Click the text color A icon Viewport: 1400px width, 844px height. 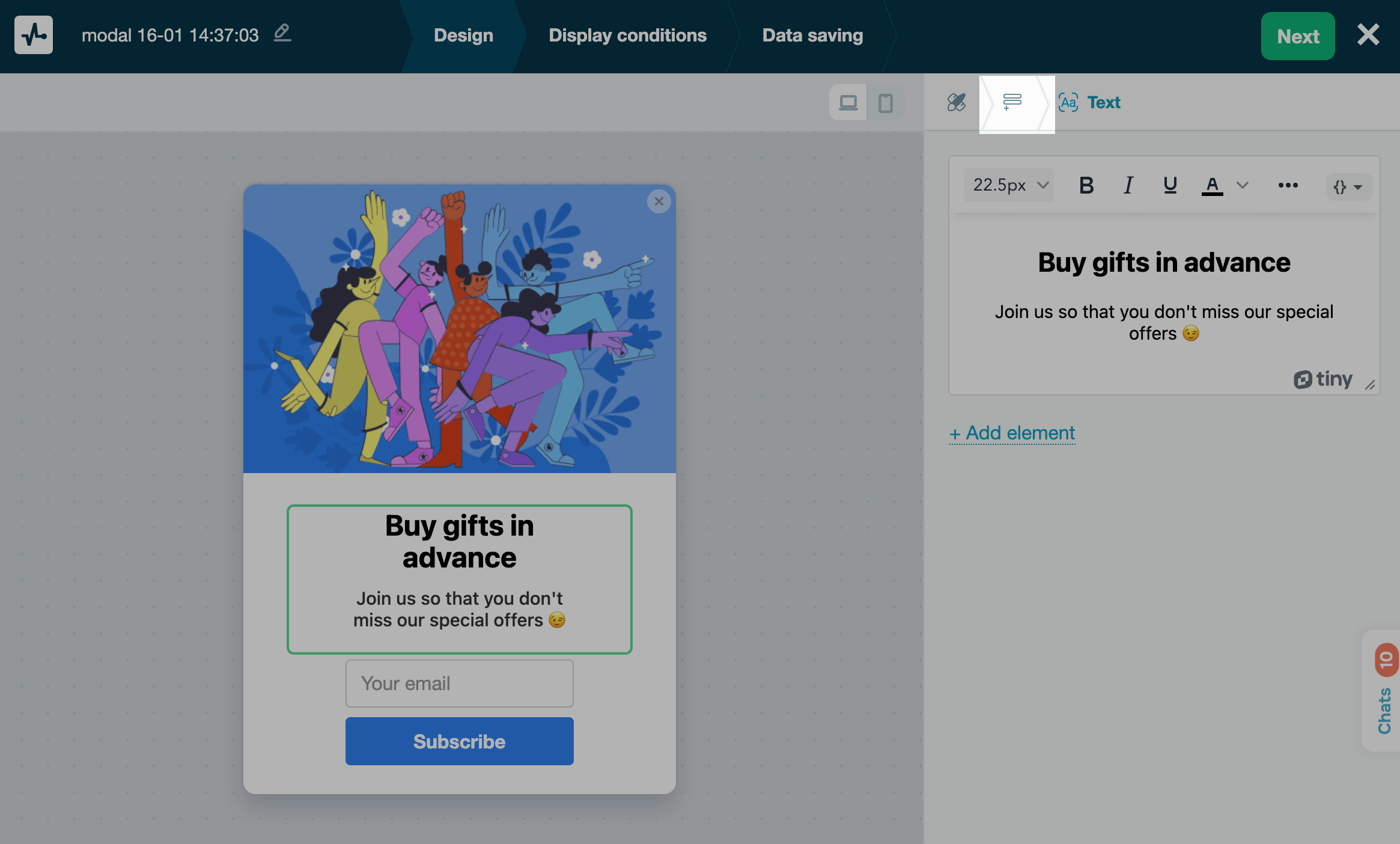pyautogui.click(x=1212, y=185)
